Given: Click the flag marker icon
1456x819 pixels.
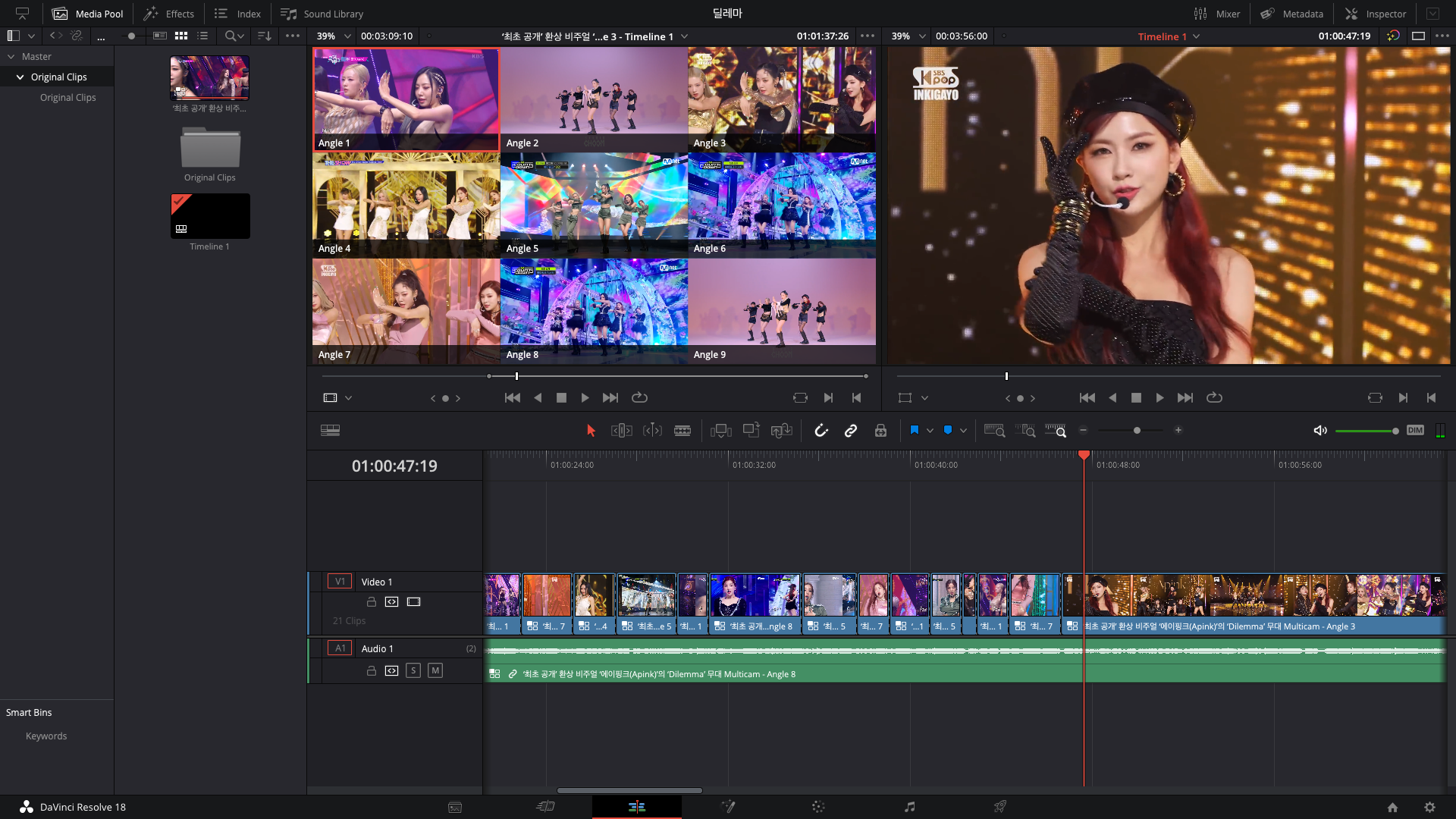Looking at the screenshot, I should 915,431.
